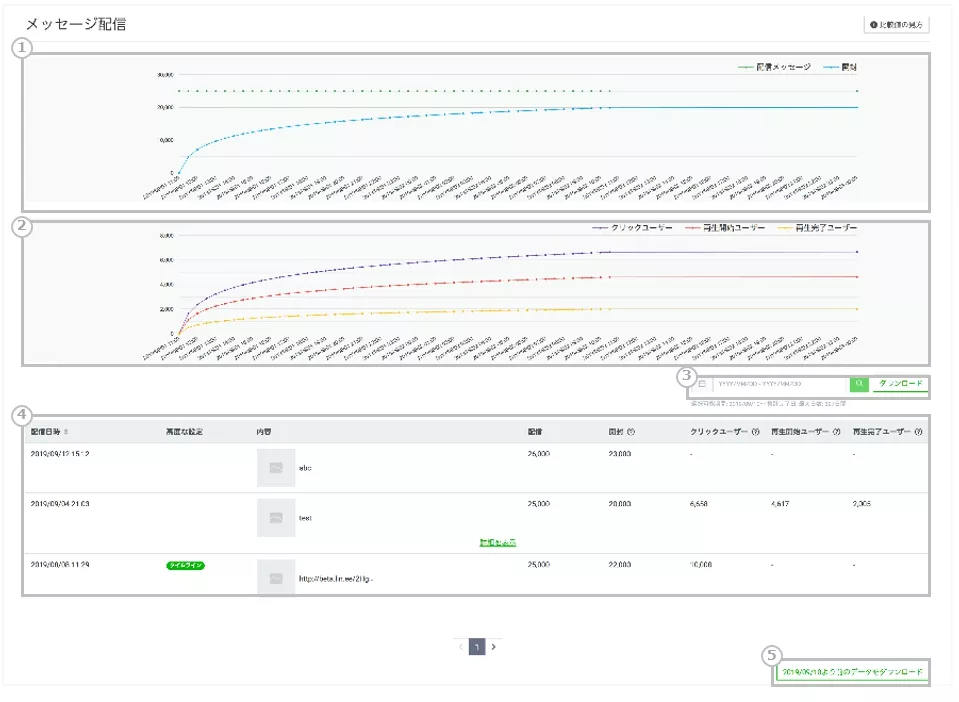Click the green タイムライン tag

point(186,565)
